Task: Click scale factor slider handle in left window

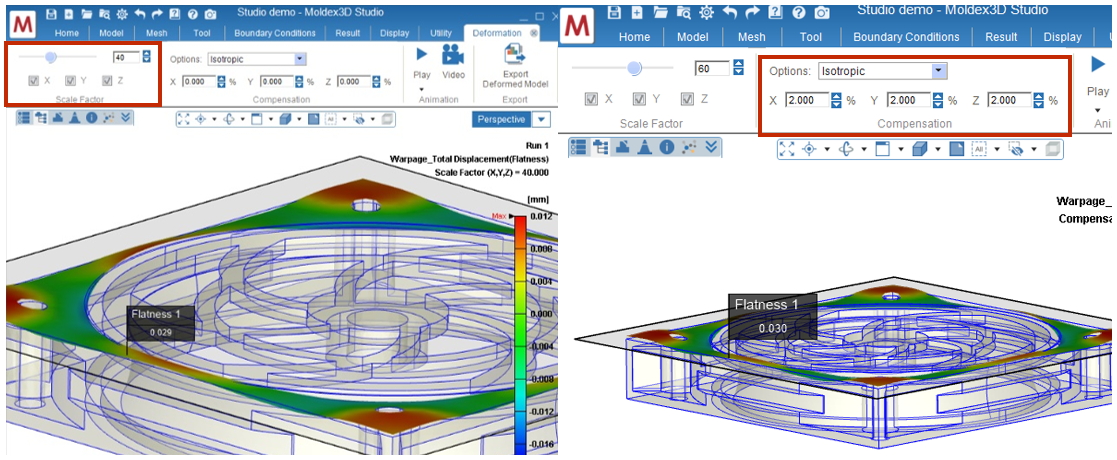Action: [51, 56]
